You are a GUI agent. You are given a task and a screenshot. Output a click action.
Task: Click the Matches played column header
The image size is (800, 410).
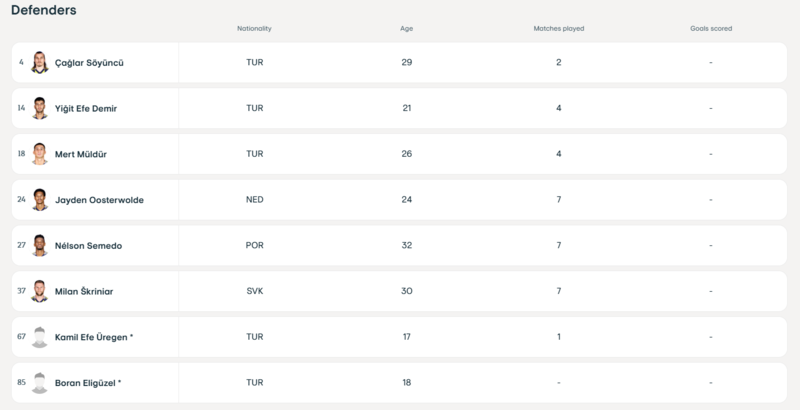coord(559,28)
